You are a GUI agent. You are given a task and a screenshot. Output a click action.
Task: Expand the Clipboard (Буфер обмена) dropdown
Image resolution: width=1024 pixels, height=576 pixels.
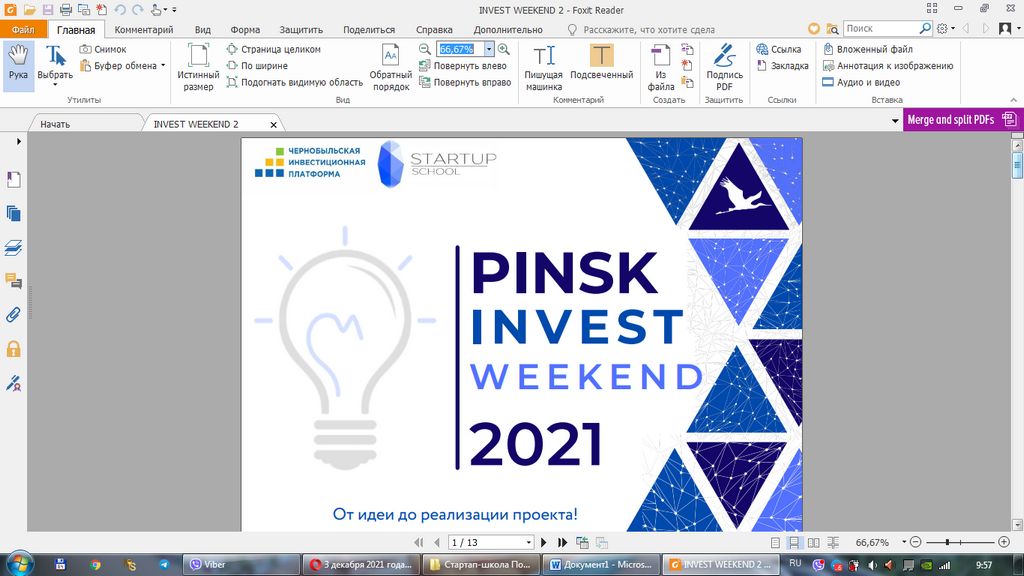tap(163, 66)
